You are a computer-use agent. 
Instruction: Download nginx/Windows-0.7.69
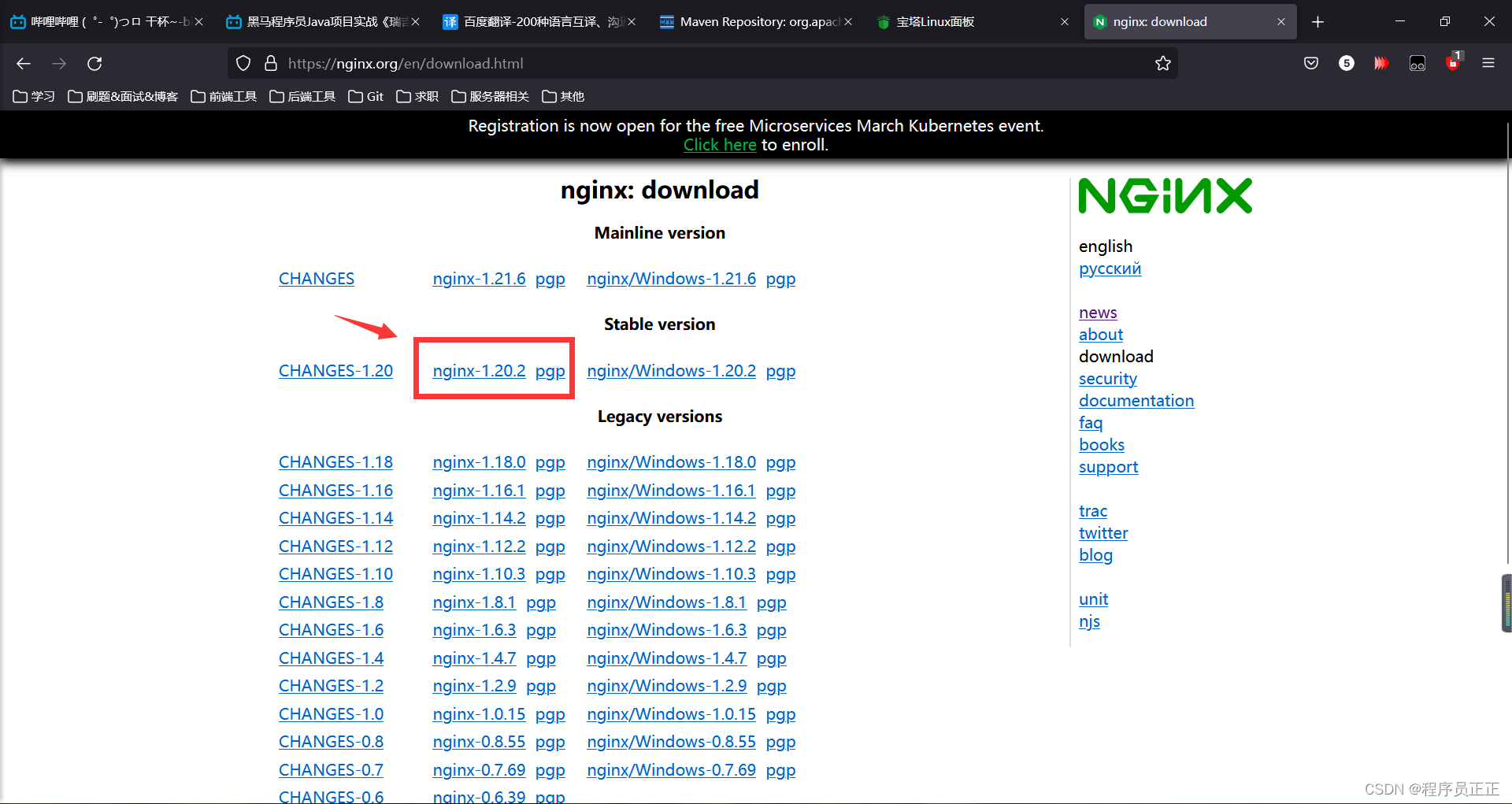pos(671,770)
